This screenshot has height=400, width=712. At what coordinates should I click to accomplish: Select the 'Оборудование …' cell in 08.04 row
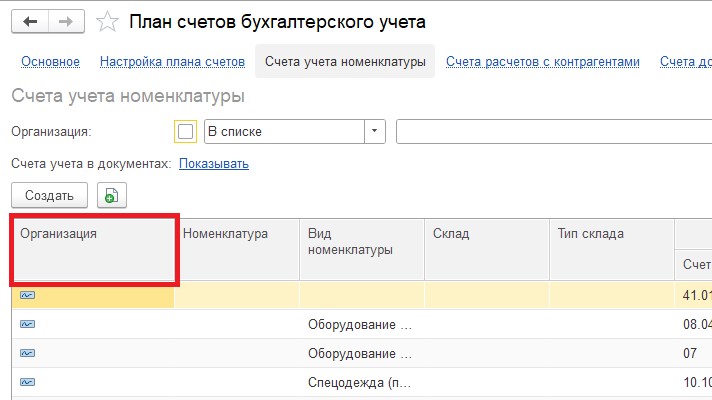362,325
